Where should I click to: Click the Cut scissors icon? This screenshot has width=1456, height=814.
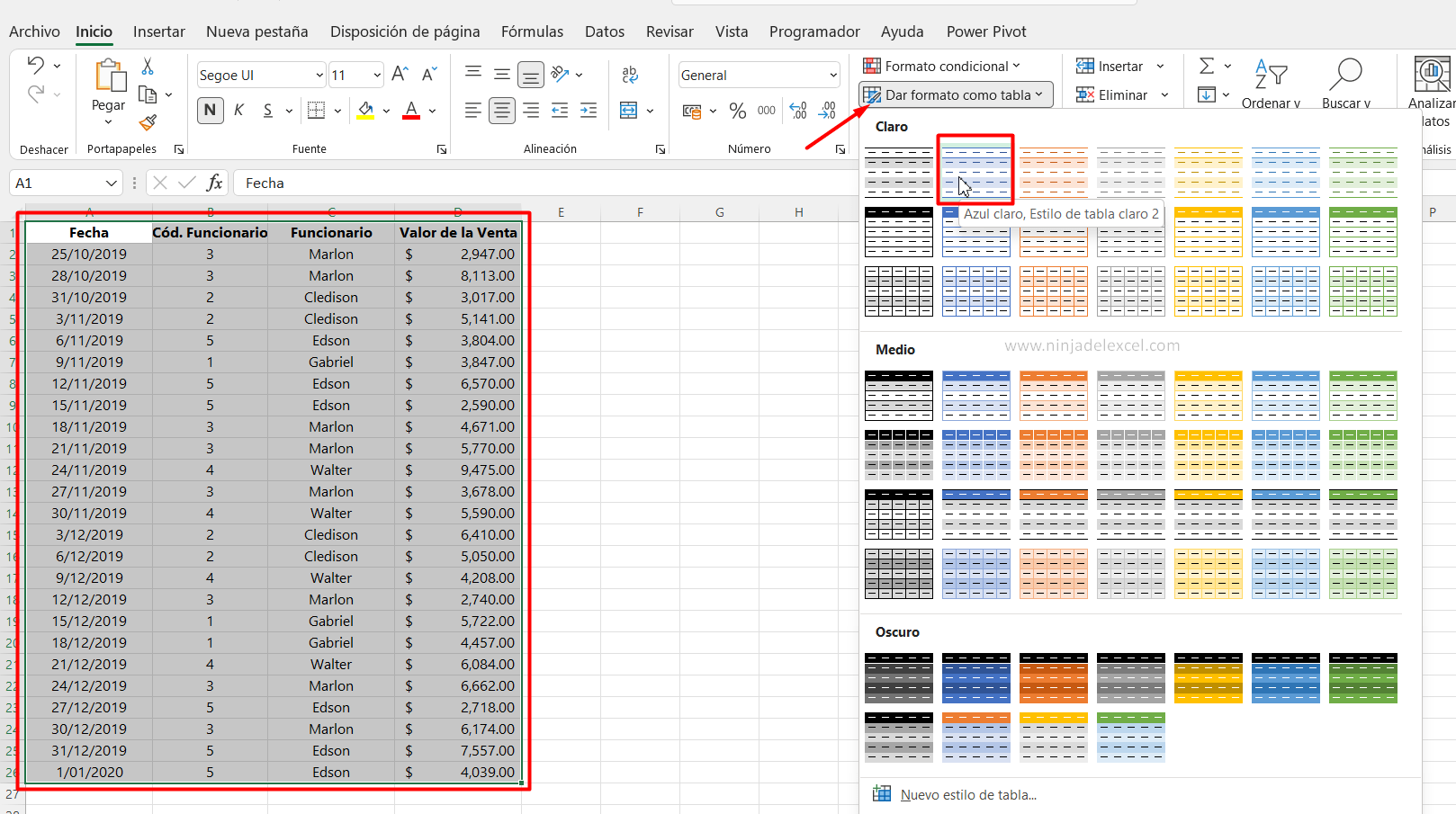(148, 66)
